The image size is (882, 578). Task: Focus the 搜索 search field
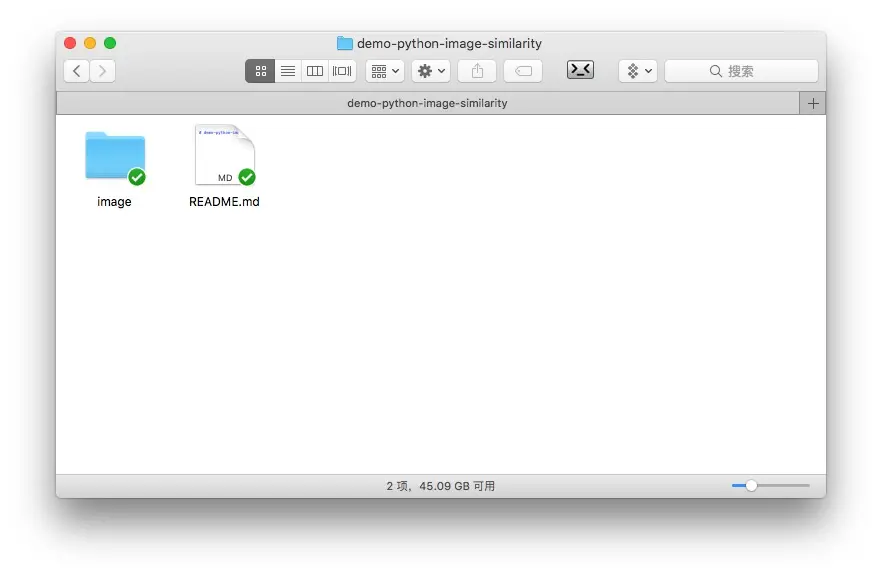point(741,71)
